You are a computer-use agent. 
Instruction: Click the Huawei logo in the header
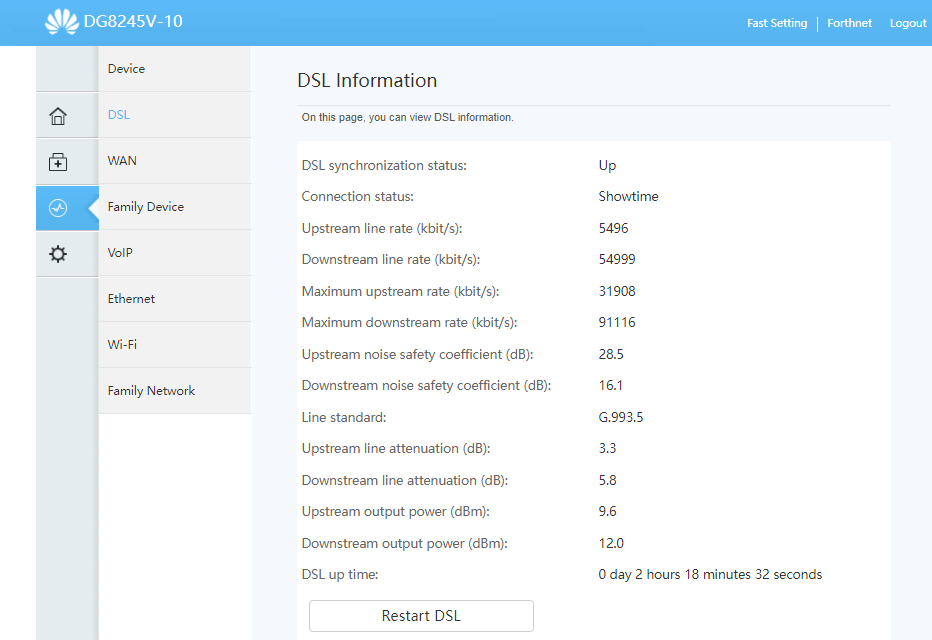pos(61,22)
